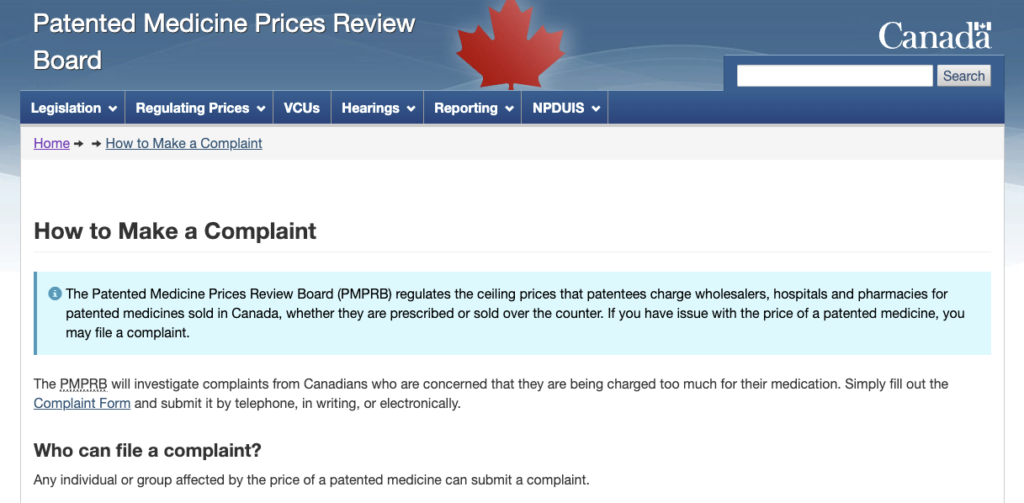Open the Complaint Form link
Viewport: 1024px width, 503px height.
[x=82, y=403]
